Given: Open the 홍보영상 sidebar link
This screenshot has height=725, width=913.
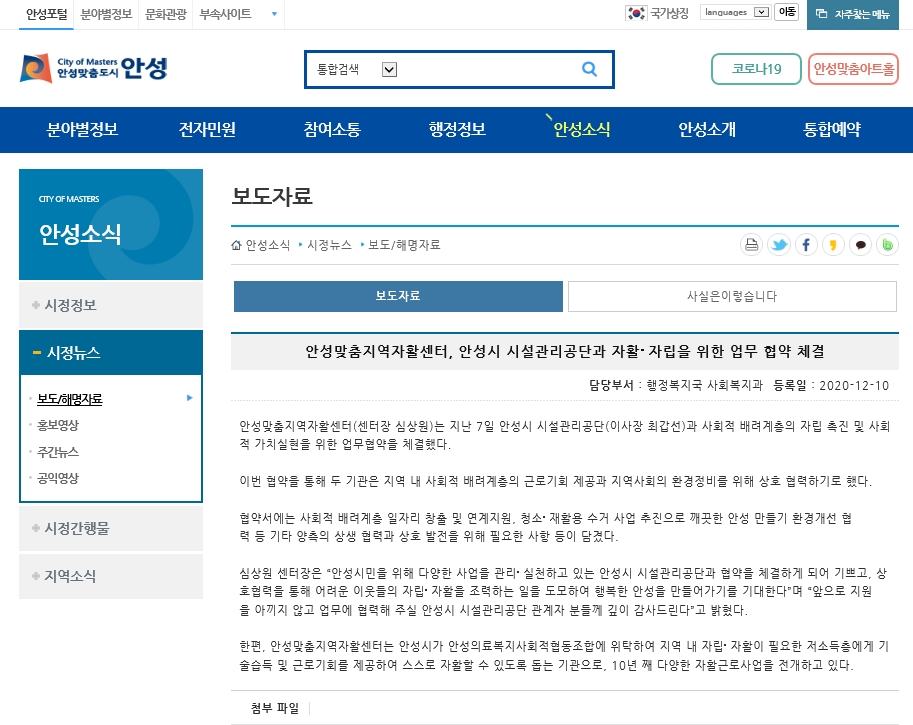Looking at the screenshot, I should [x=58, y=425].
